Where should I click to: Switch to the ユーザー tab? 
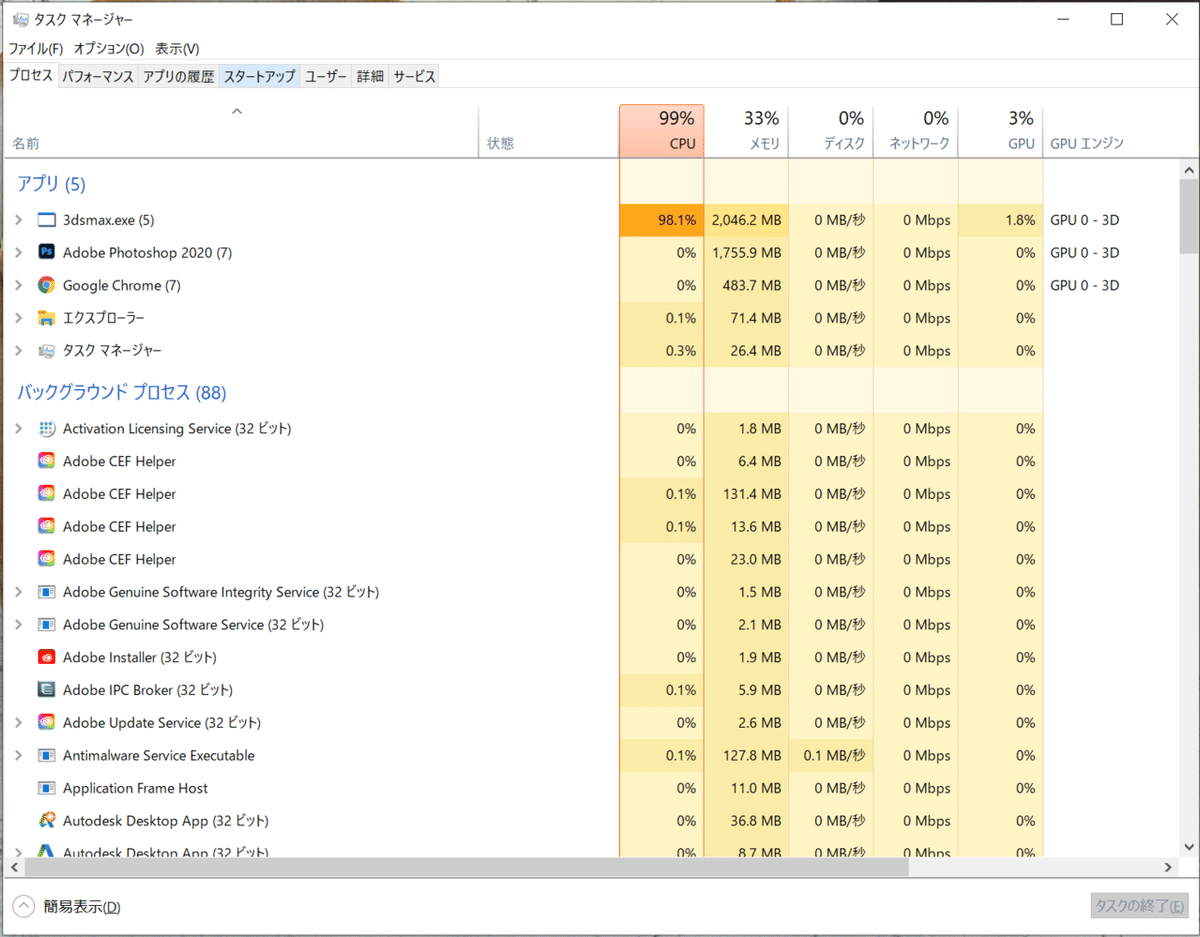pyautogui.click(x=326, y=76)
